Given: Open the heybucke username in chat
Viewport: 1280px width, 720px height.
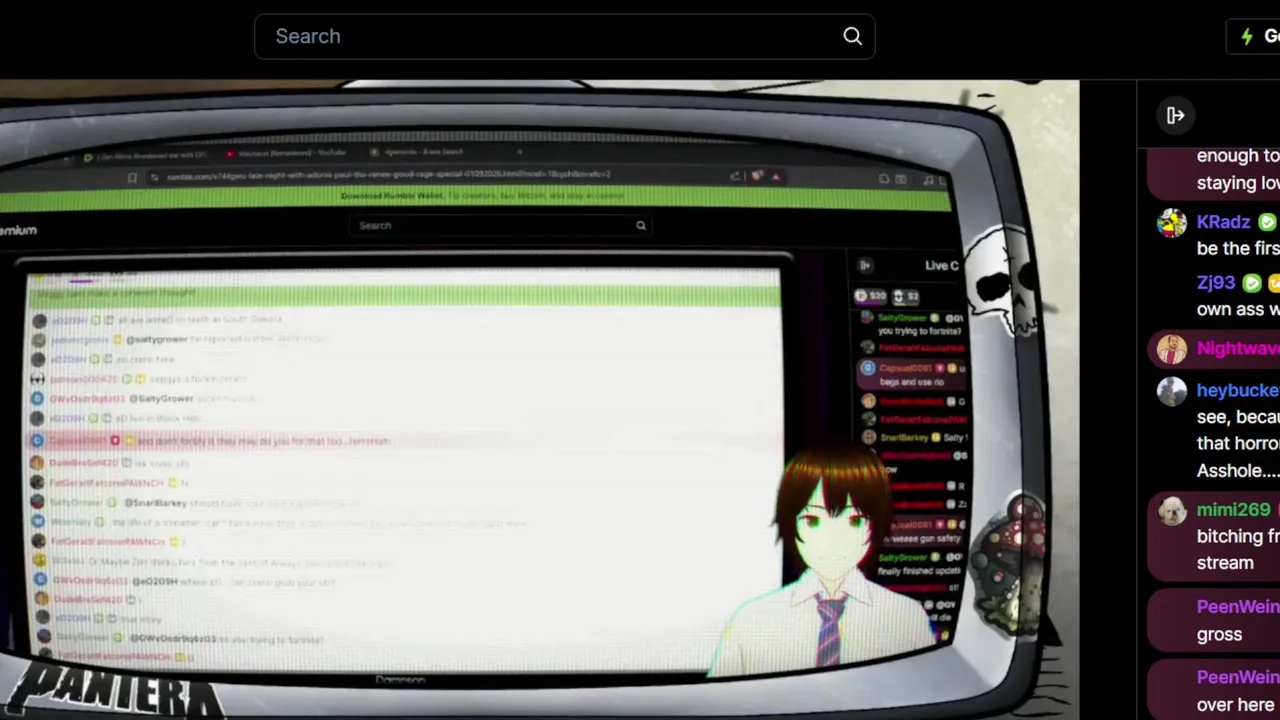Looking at the screenshot, I should pyautogui.click(x=1238, y=390).
